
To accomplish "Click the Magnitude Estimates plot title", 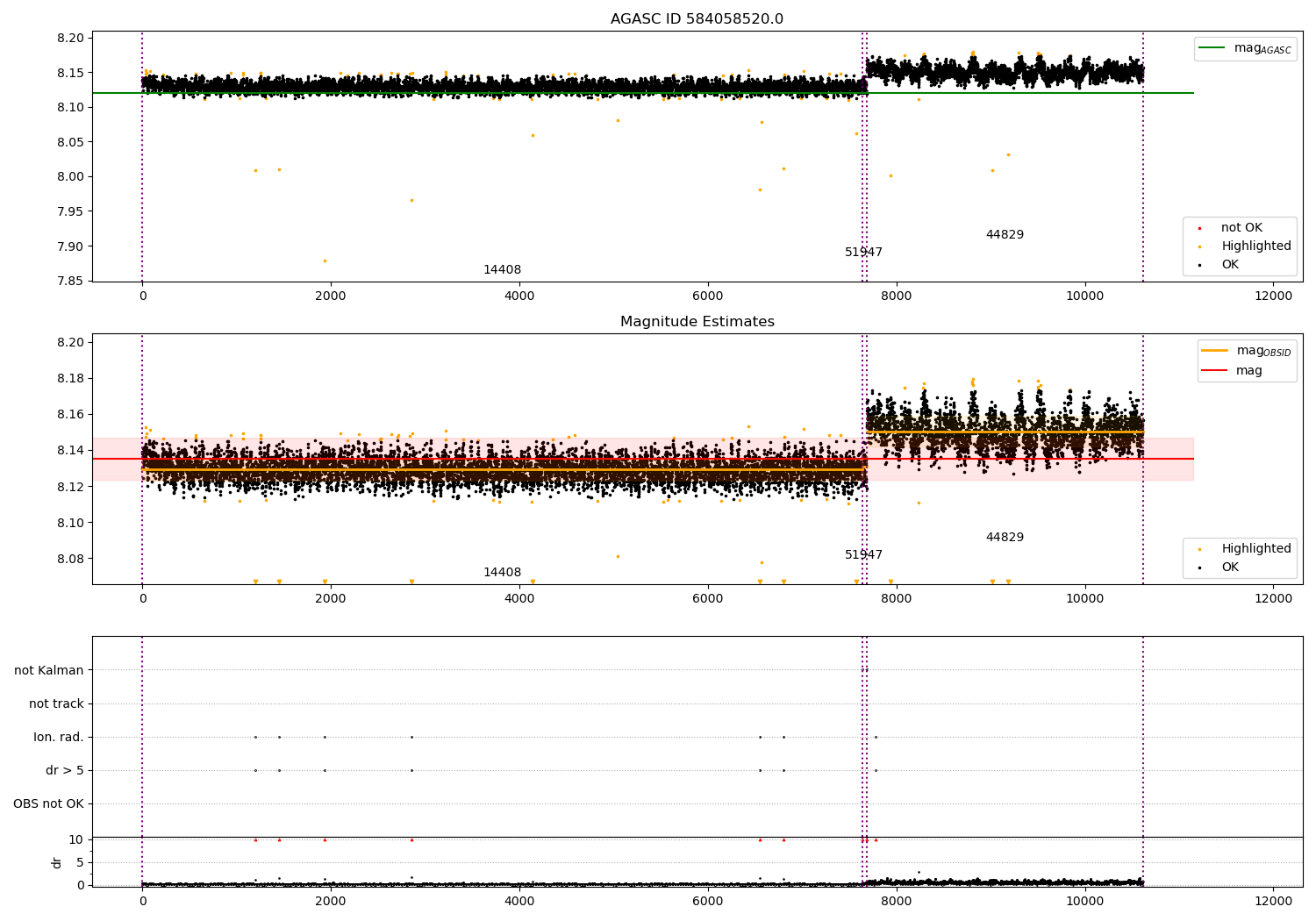I will (697, 322).
